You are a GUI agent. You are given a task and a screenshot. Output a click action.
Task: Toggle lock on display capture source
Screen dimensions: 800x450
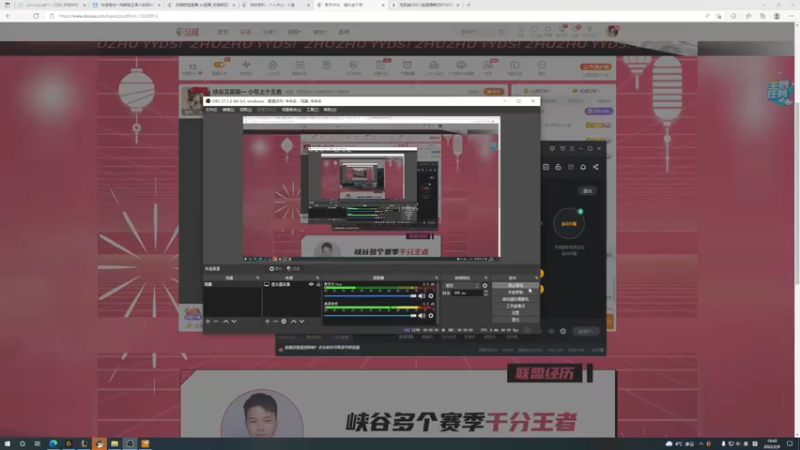coord(318,284)
